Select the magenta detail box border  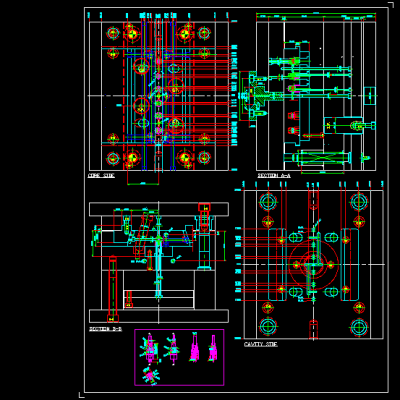[x=179, y=357]
